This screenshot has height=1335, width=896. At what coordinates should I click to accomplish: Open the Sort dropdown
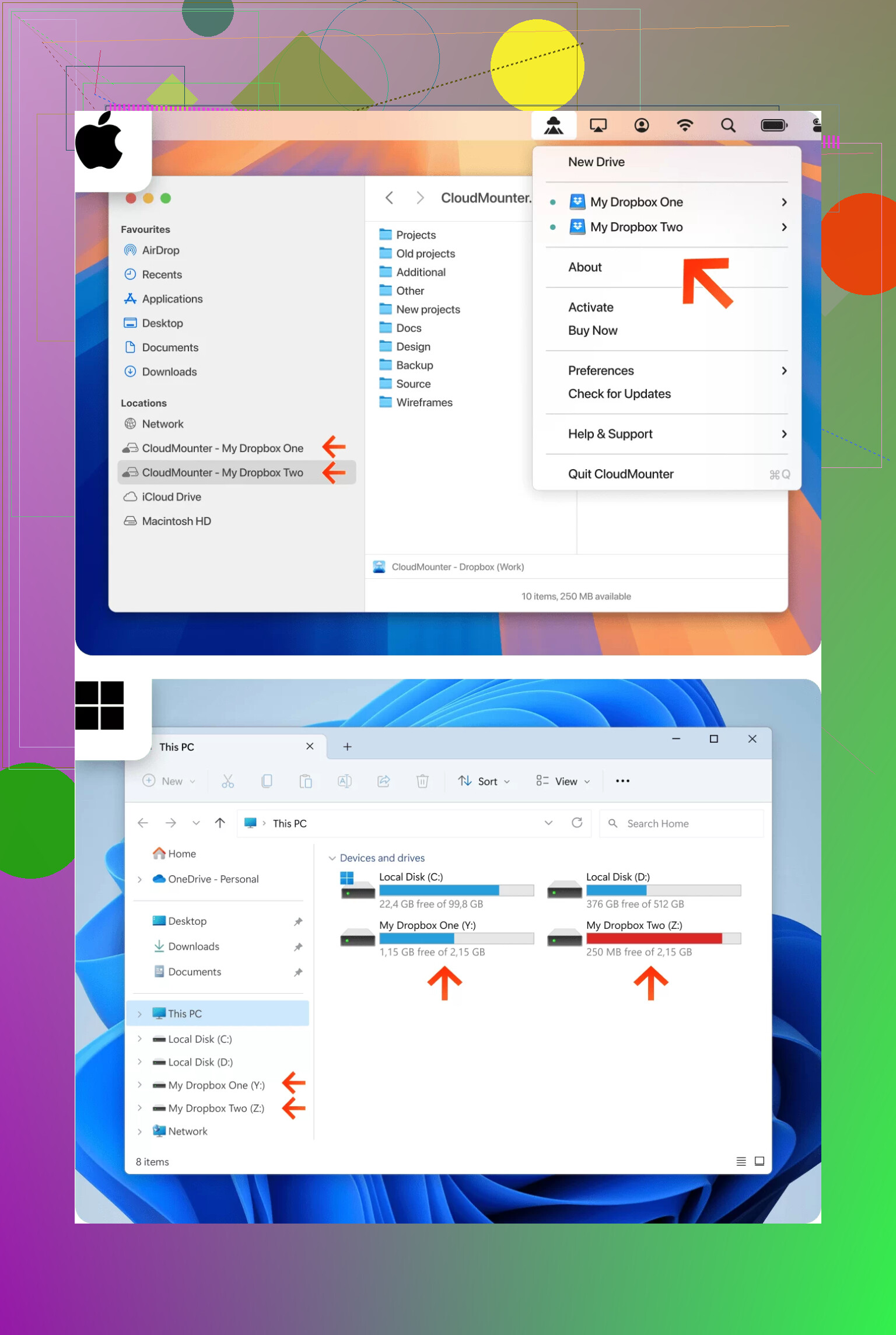point(484,781)
